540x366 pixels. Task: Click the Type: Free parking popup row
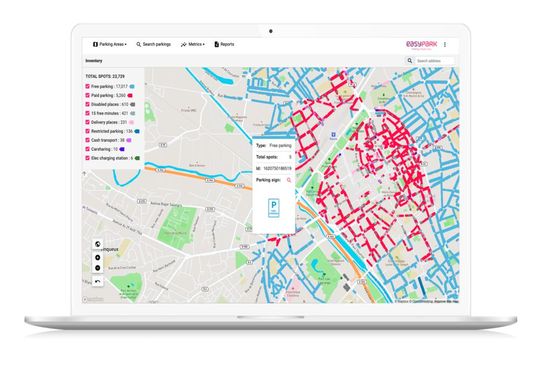(274, 146)
